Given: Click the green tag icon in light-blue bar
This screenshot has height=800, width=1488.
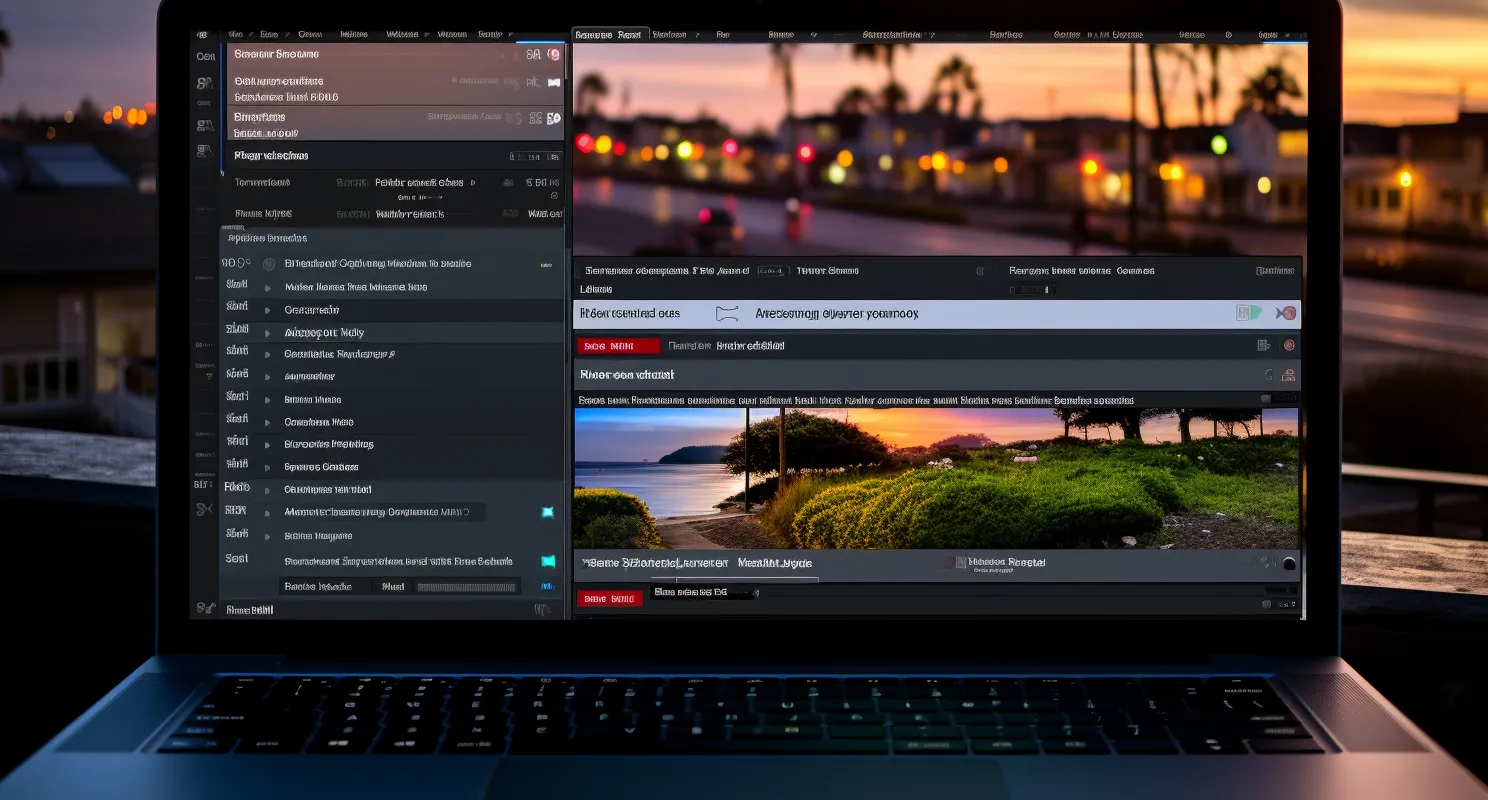Looking at the screenshot, I should click(1248, 313).
